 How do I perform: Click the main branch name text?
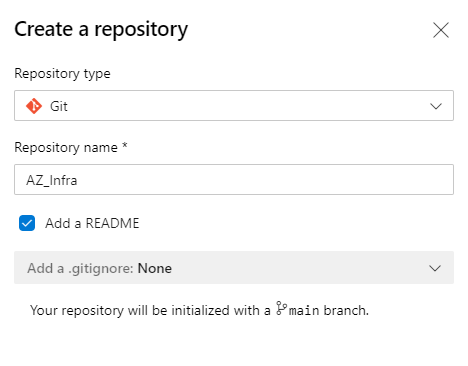pyautogui.click(x=304, y=310)
